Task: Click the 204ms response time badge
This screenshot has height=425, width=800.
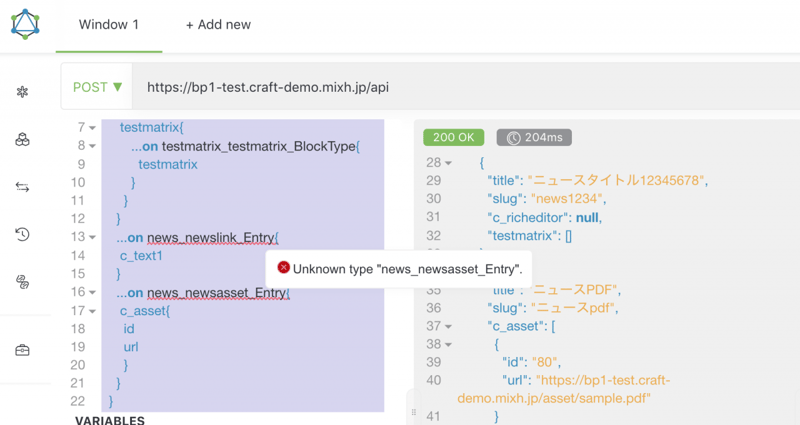Action: coord(534,138)
